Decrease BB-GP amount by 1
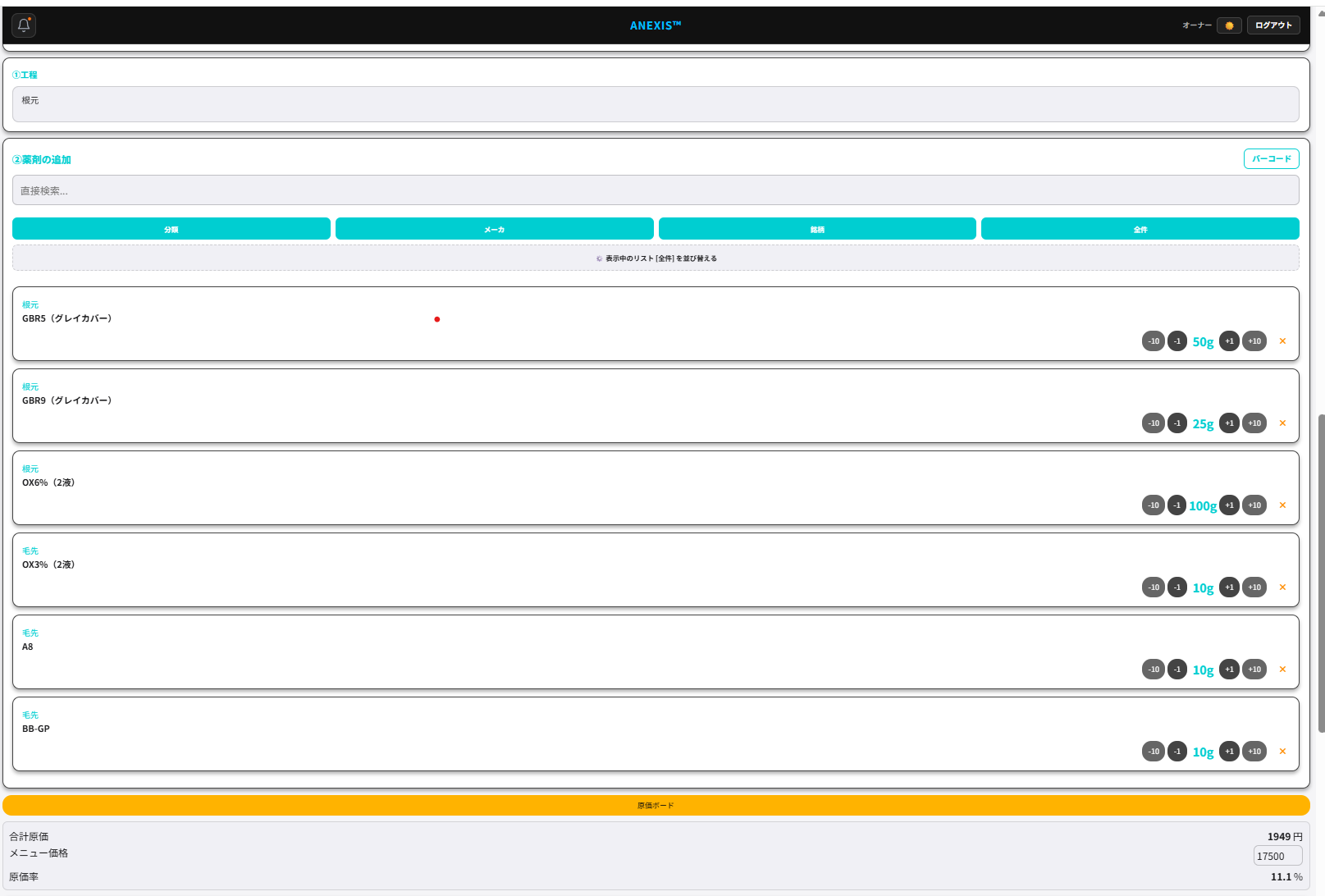1325x896 pixels. (1177, 752)
